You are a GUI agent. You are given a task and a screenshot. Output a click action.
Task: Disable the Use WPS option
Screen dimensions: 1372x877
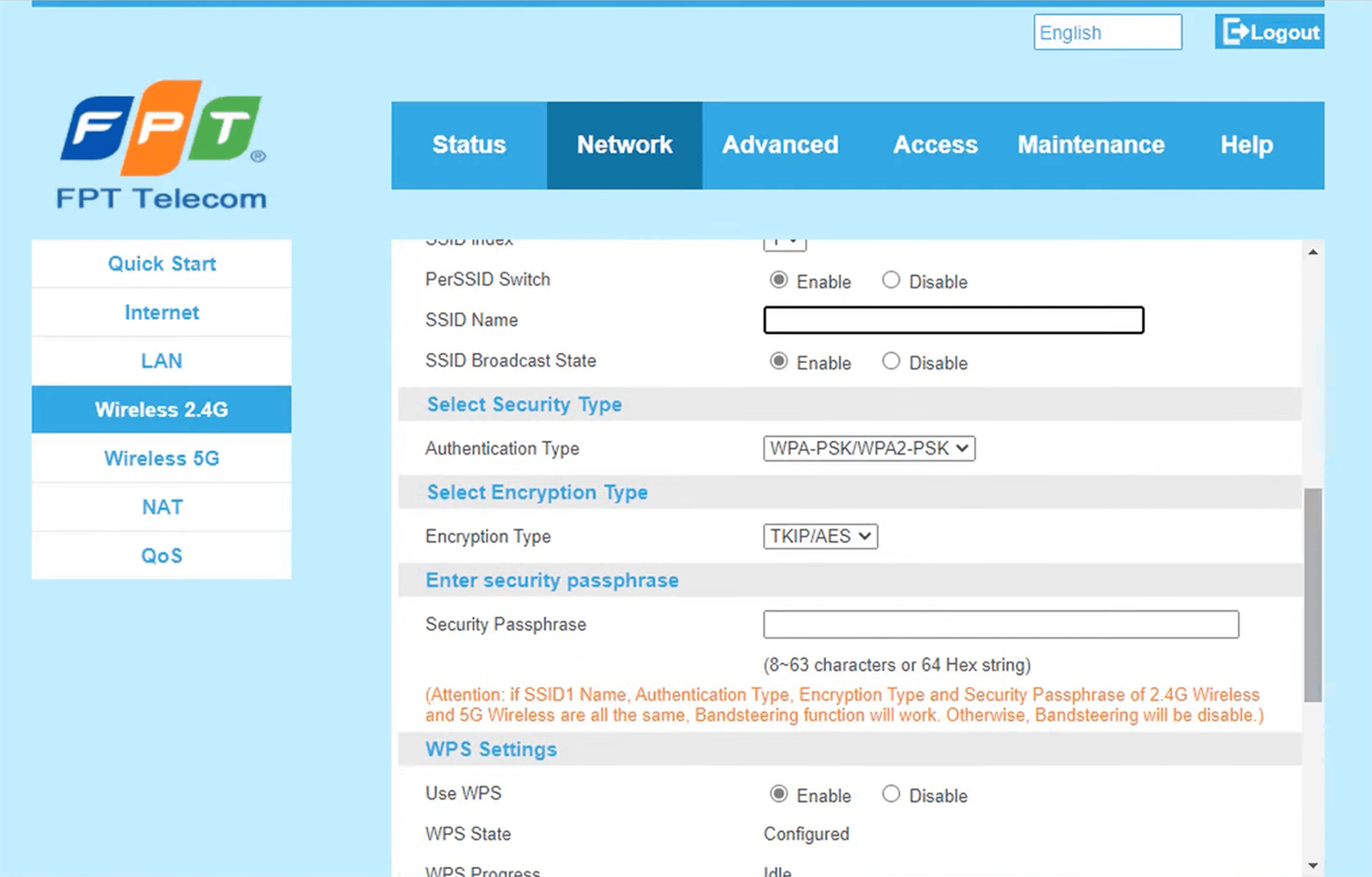coord(891,795)
